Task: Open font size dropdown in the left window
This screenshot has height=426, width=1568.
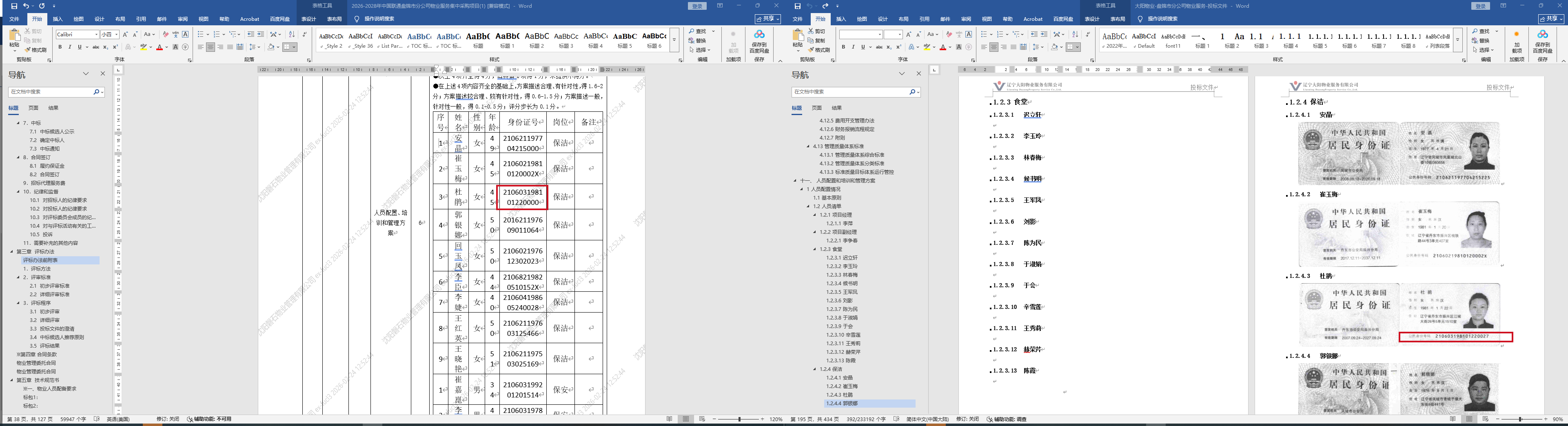Action: [x=116, y=35]
